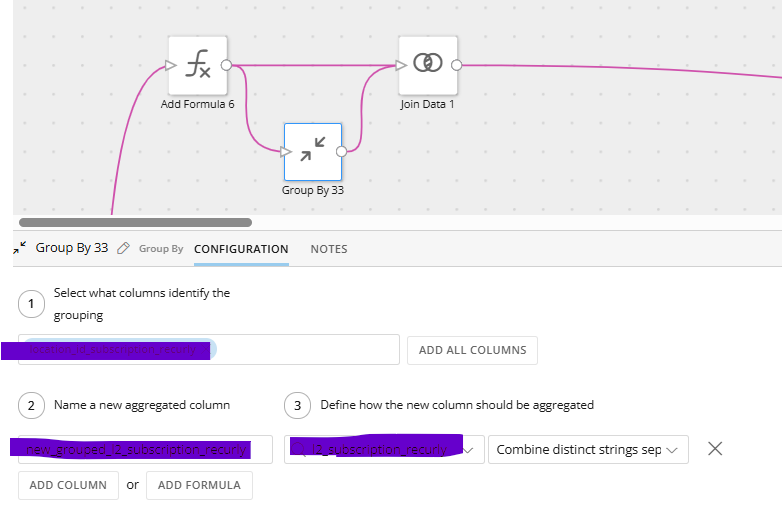782x526 pixels.
Task: Switch to the NOTES tab
Action: [x=329, y=249]
